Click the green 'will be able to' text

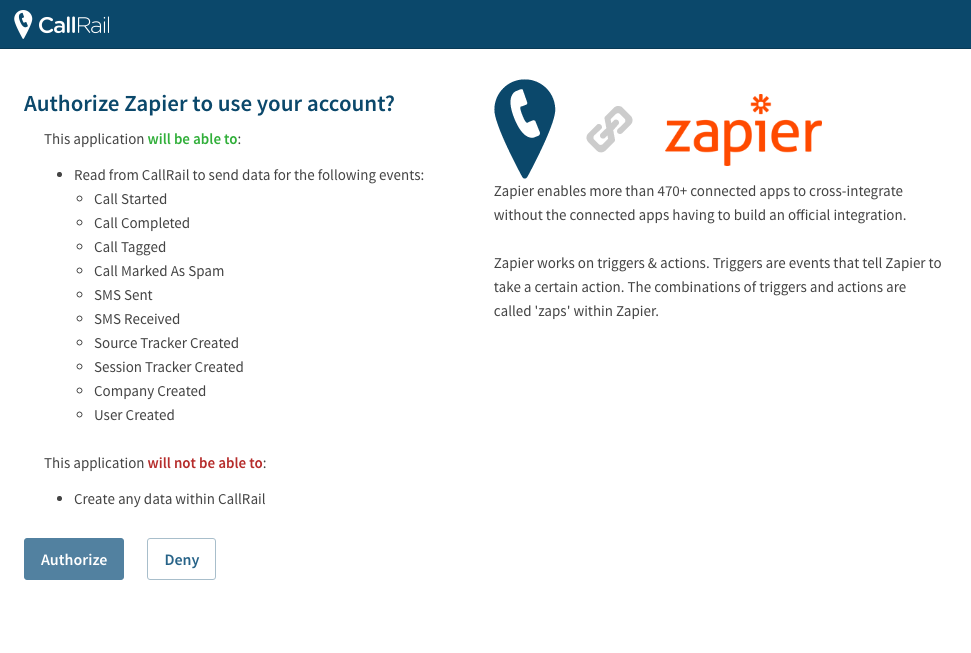coord(193,139)
